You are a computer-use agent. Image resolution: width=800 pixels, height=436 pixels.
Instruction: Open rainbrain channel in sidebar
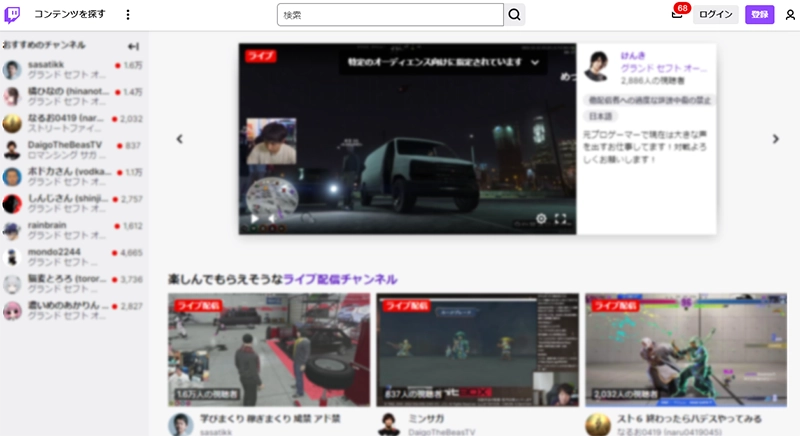click(x=72, y=230)
